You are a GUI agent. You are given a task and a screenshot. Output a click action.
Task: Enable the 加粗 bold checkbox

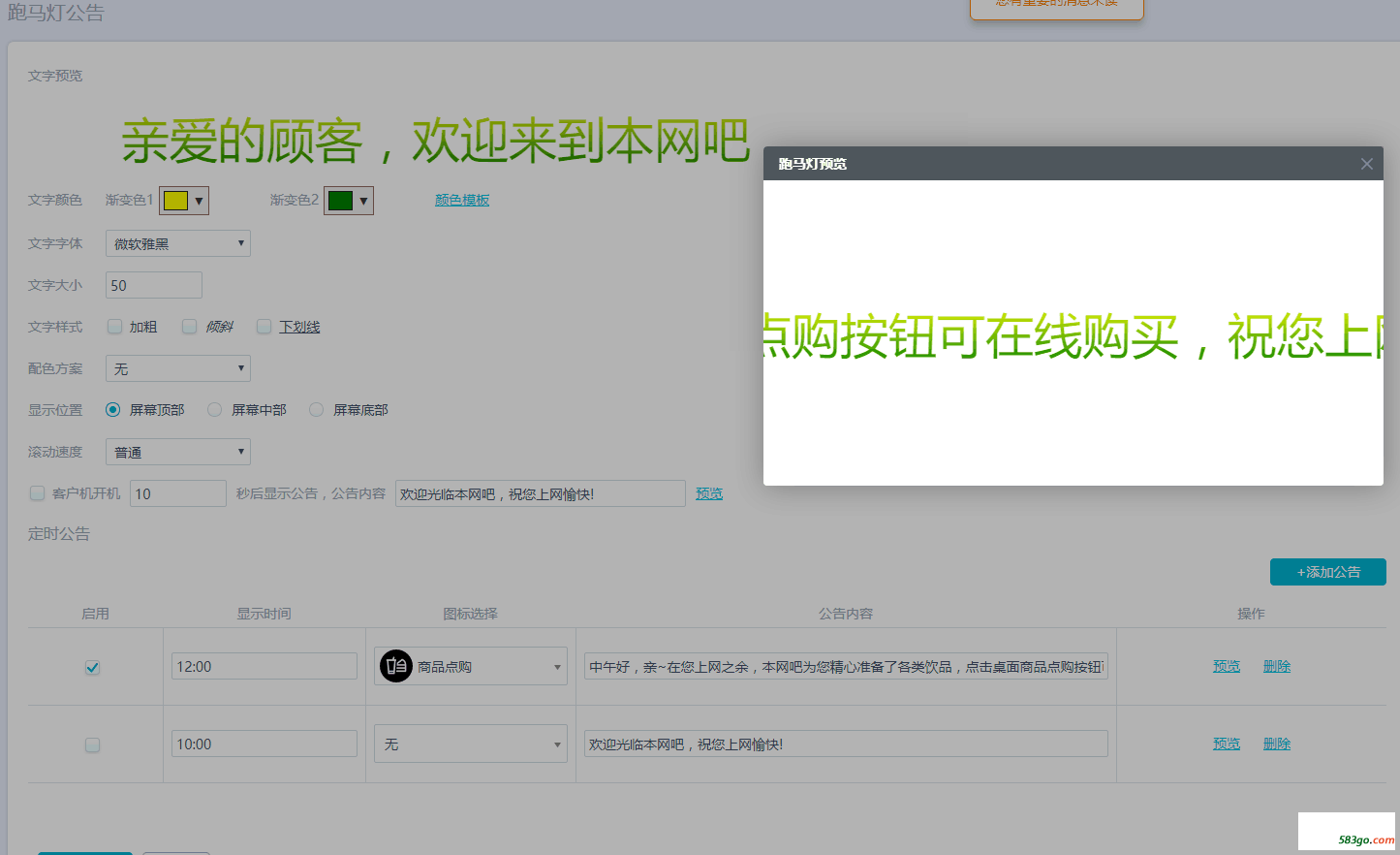point(114,327)
